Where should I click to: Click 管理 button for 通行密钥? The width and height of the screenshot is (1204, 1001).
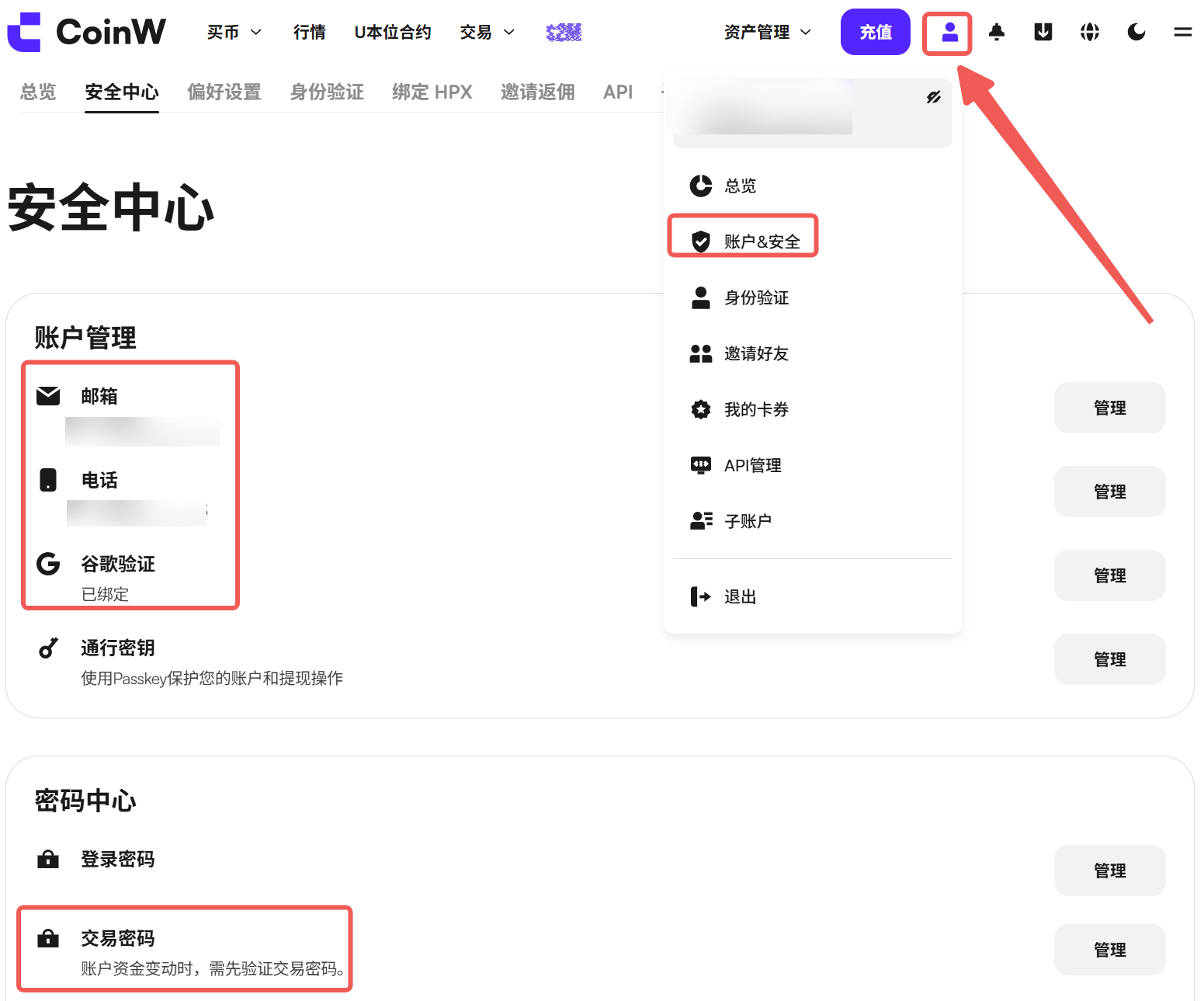(1109, 659)
